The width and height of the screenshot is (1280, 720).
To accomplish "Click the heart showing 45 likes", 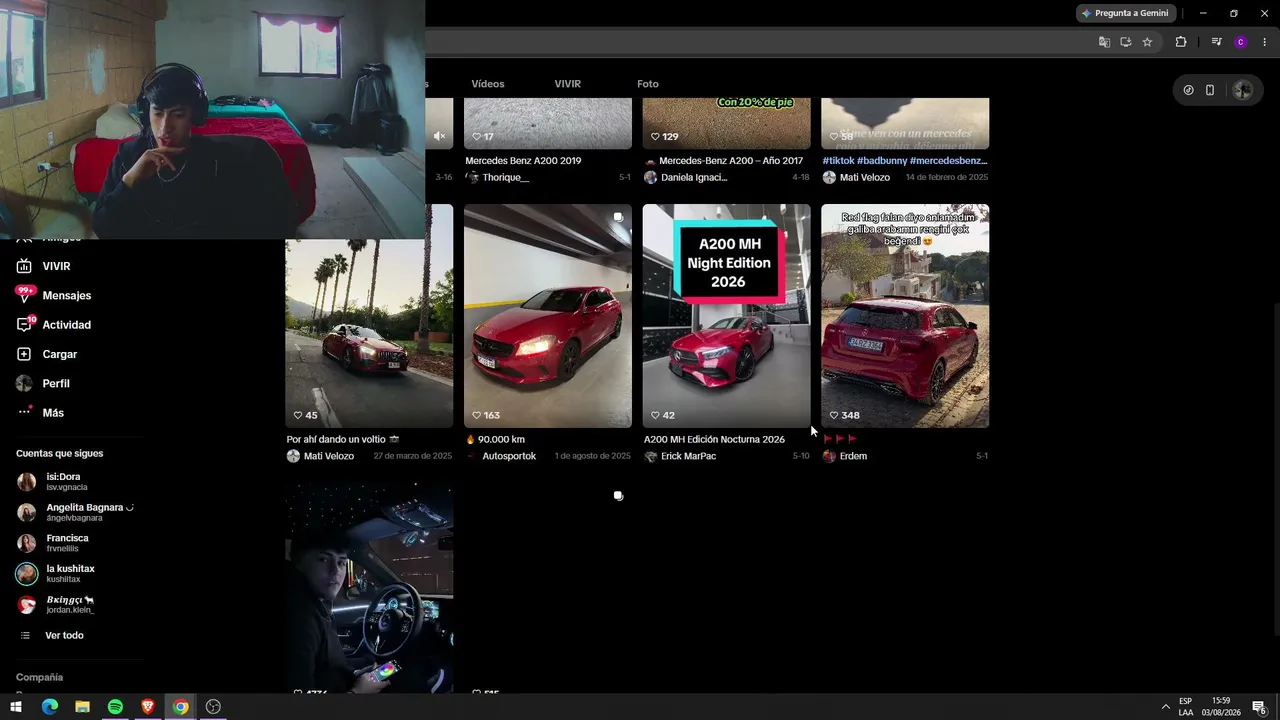I will tap(298, 415).
